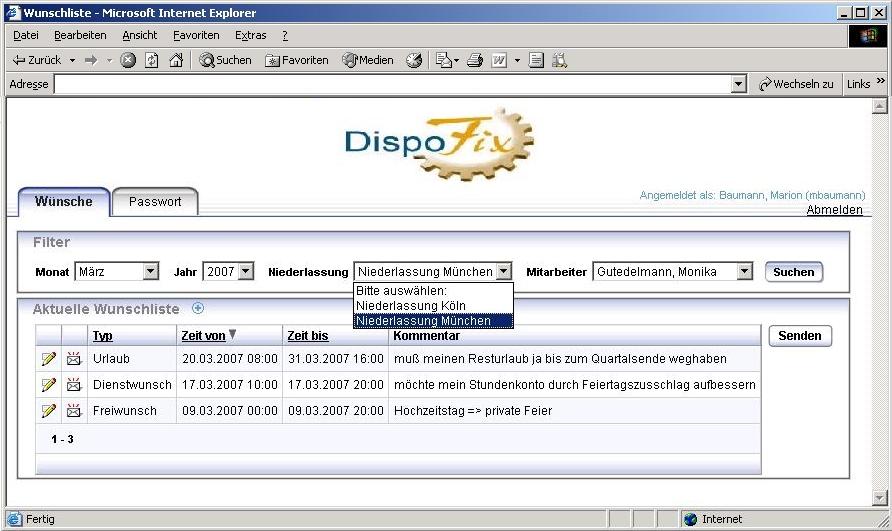Click the Discuss page icon in toolbar
The height and width of the screenshot is (531, 892).
pos(536,60)
